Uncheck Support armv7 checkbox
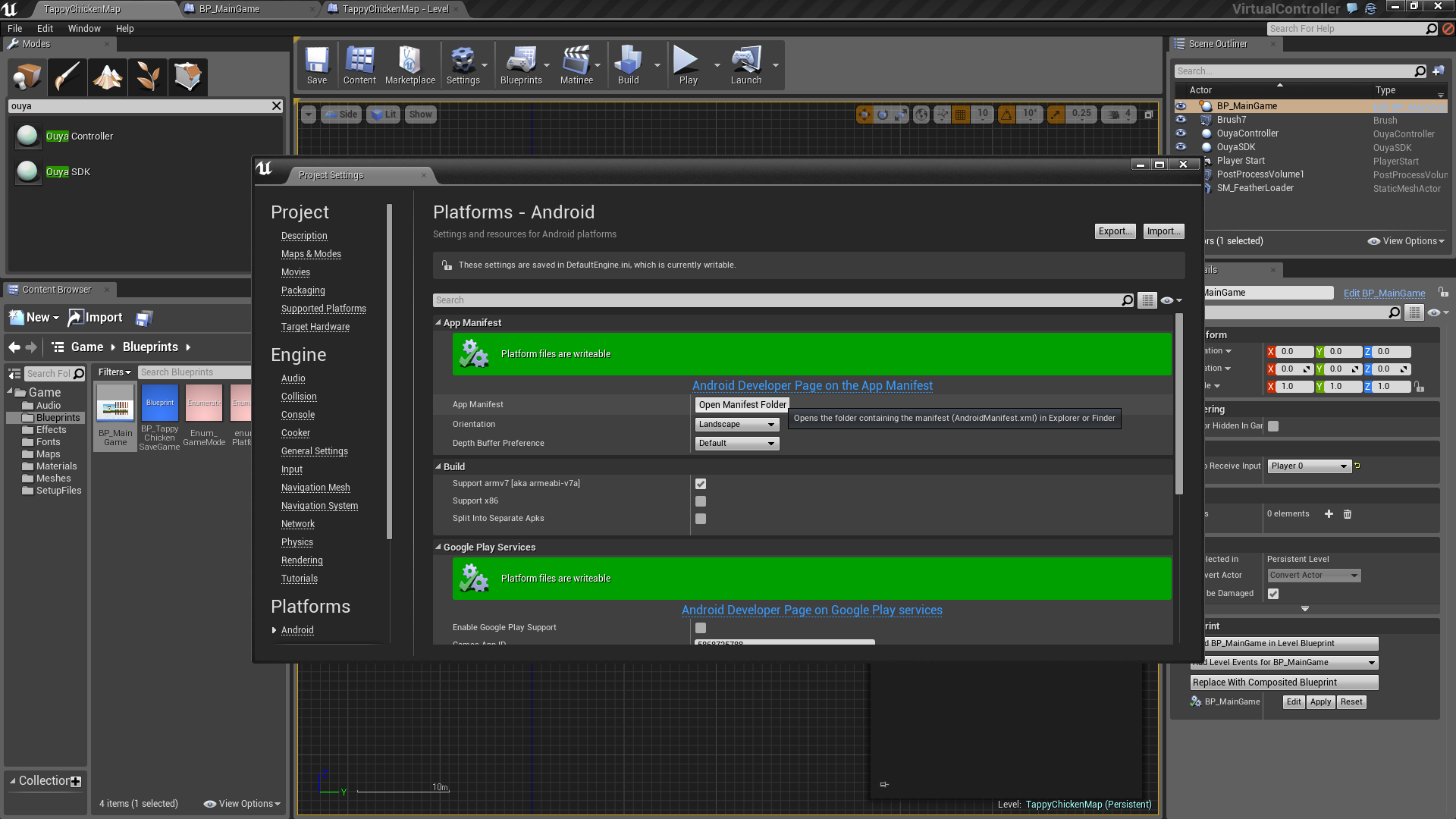 click(701, 484)
